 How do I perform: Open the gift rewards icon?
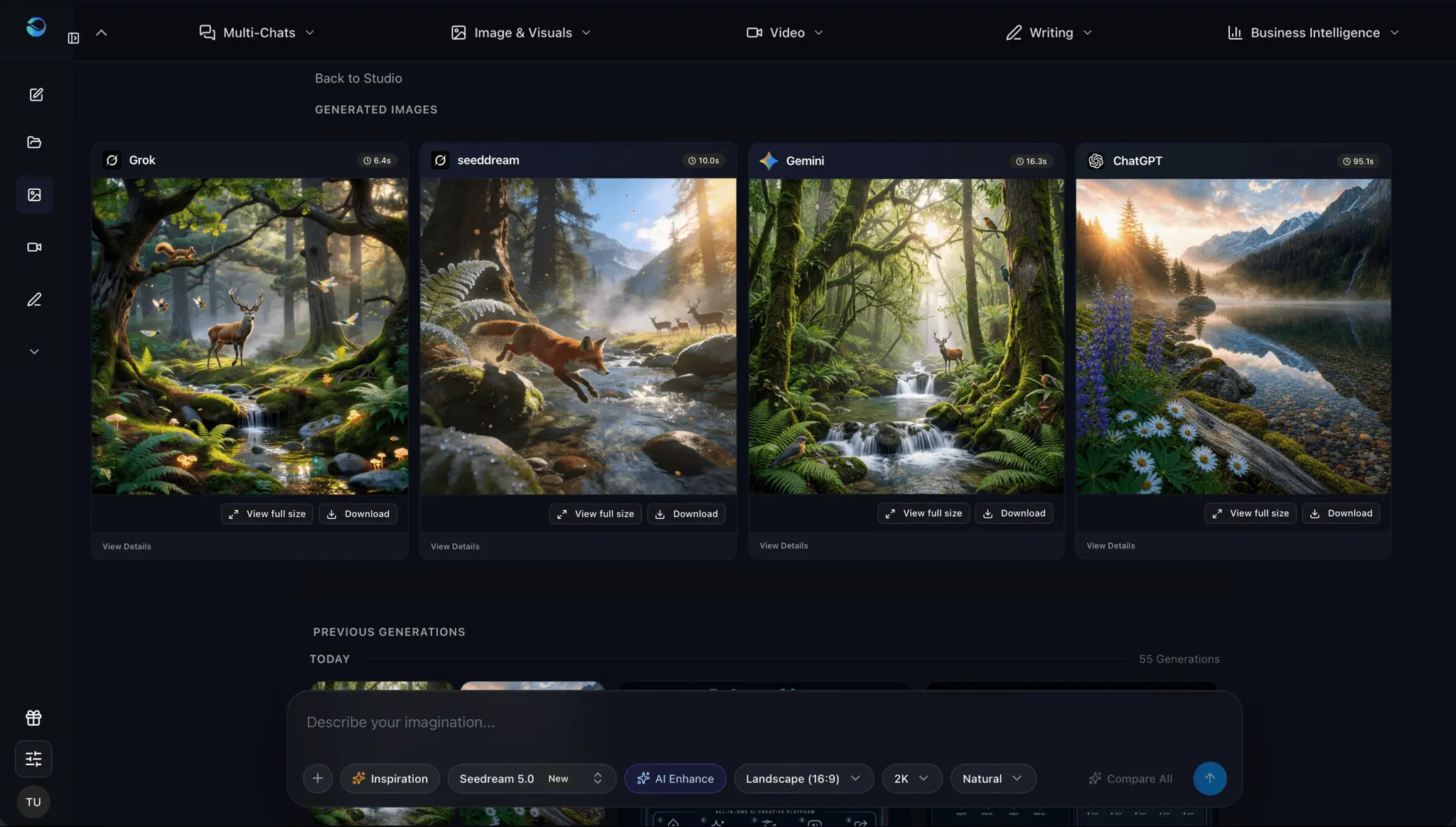[x=33, y=717]
